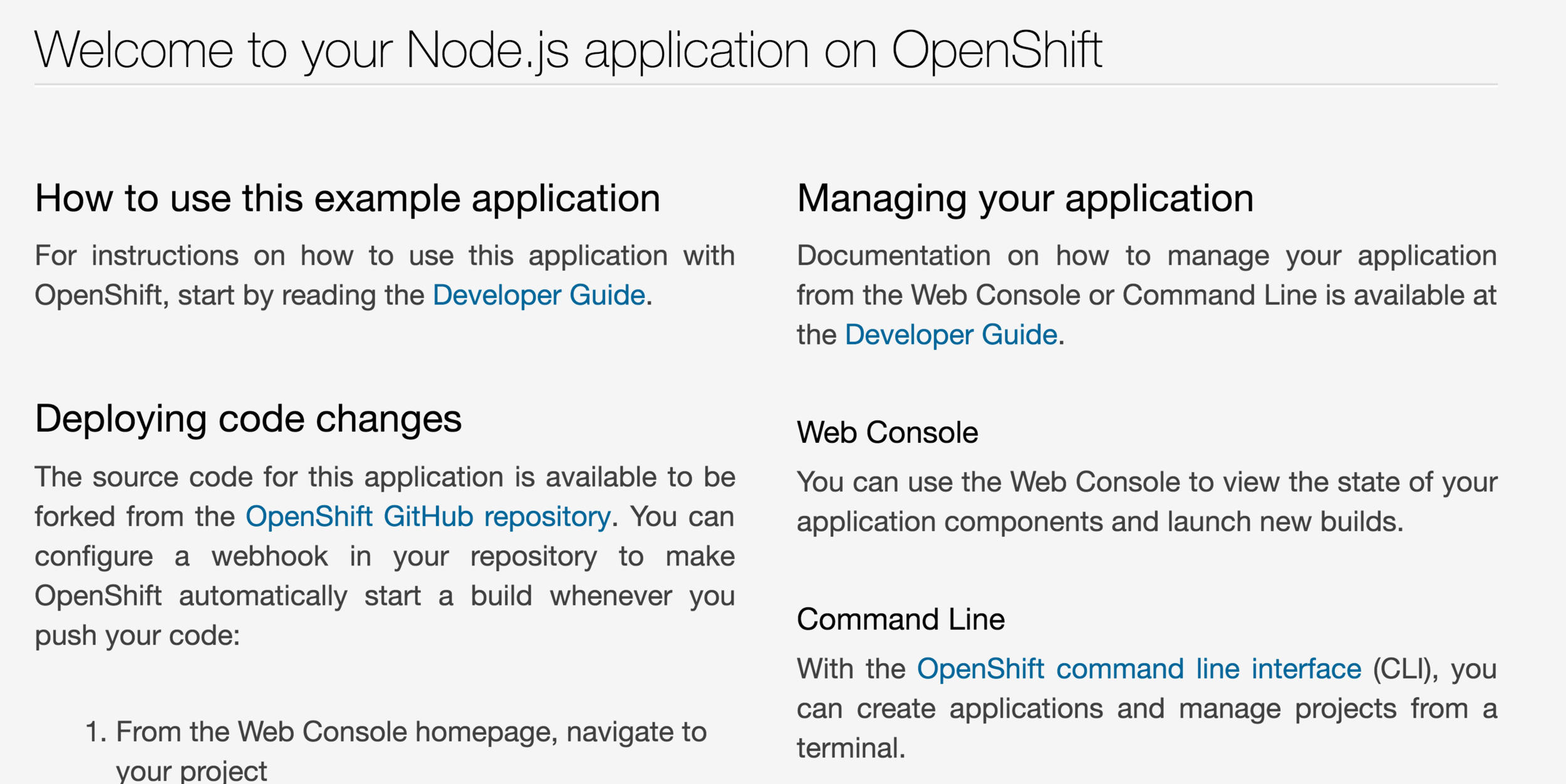Open Developer Guide link under Managing your application
The height and width of the screenshot is (784, 1566).
coord(950,334)
